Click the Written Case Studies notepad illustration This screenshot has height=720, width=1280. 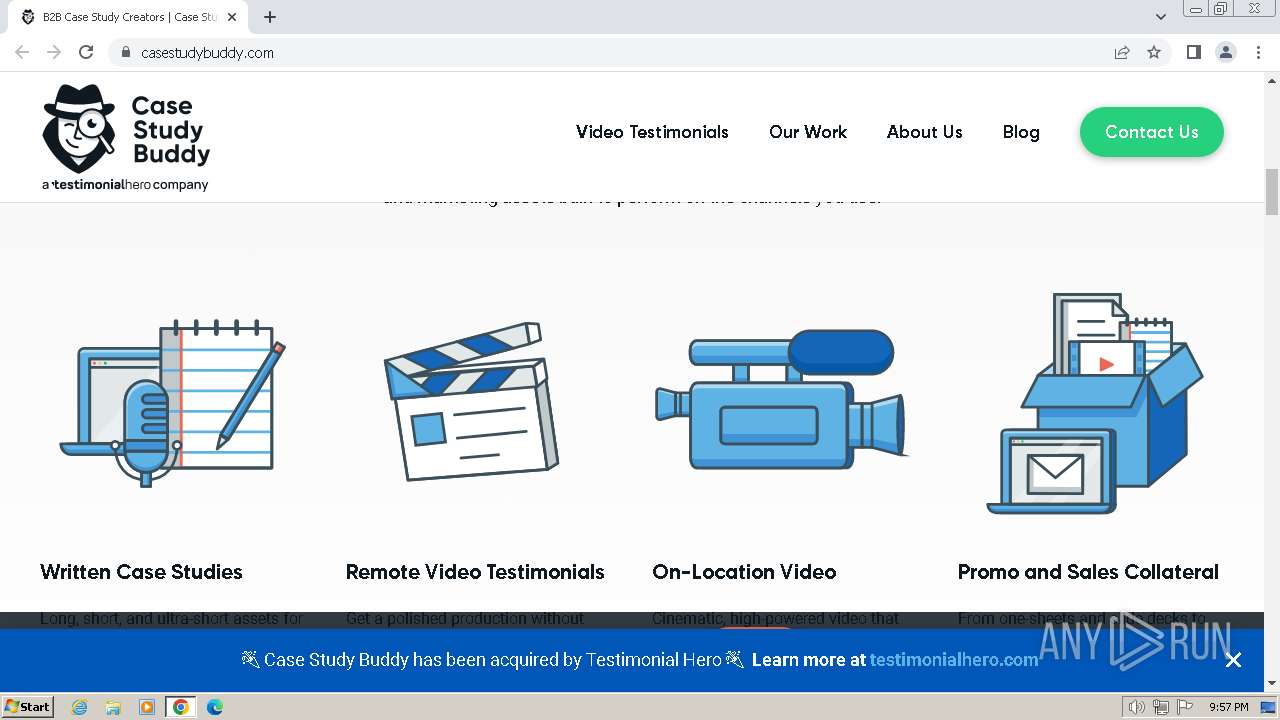(172, 403)
